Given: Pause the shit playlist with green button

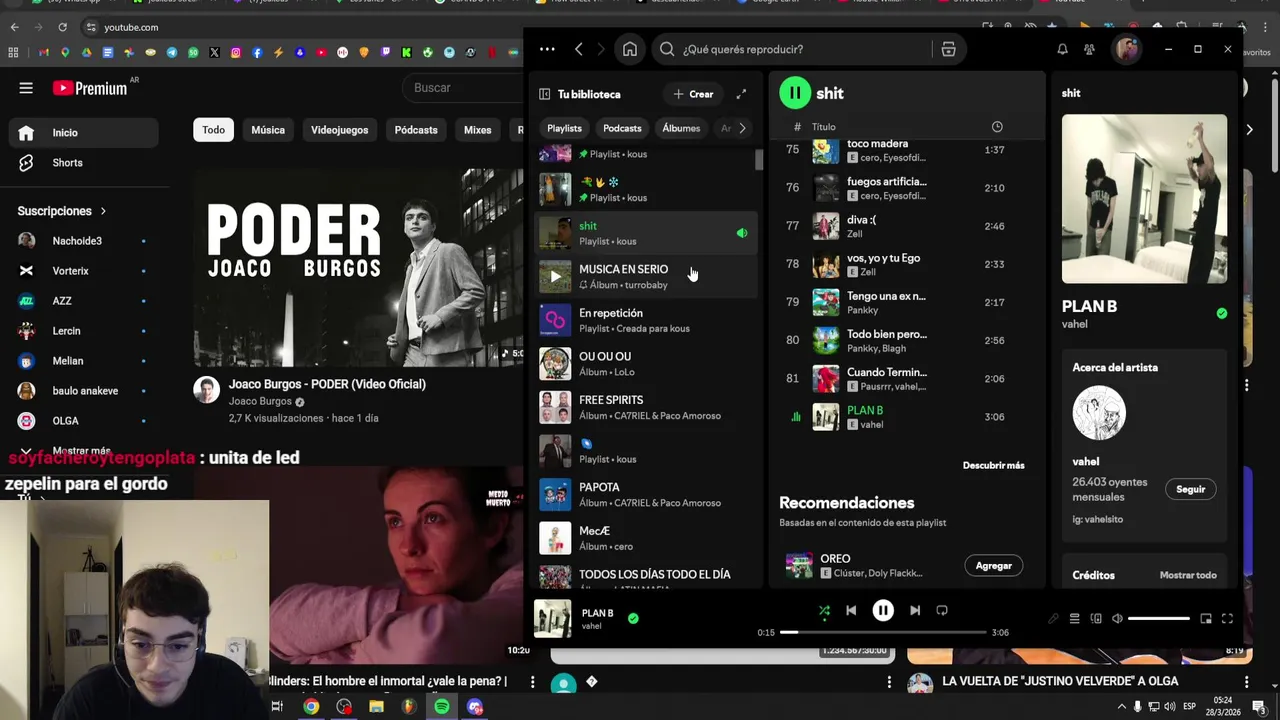Looking at the screenshot, I should tap(795, 93).
